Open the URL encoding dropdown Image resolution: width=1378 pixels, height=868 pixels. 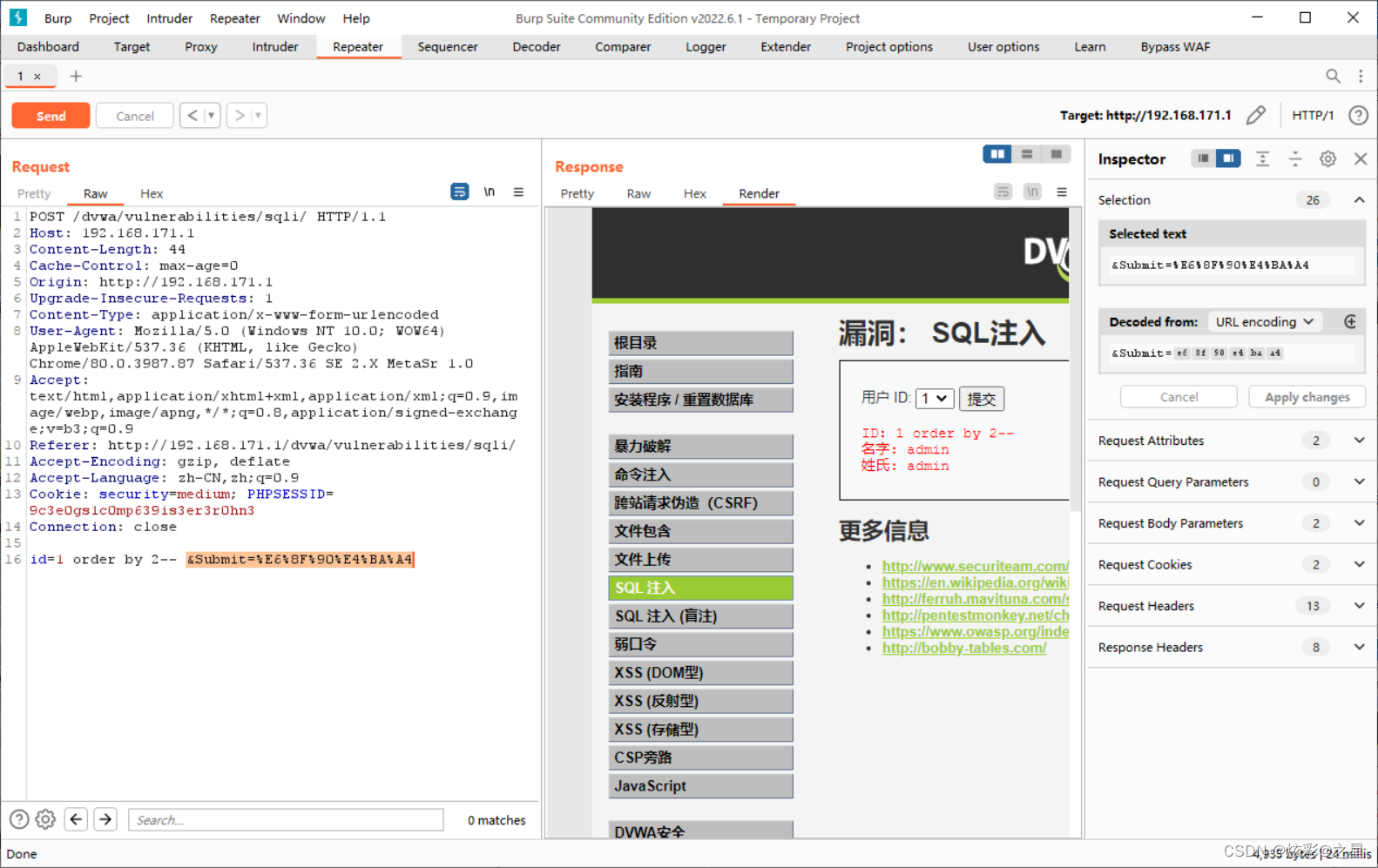[1265, 321]
